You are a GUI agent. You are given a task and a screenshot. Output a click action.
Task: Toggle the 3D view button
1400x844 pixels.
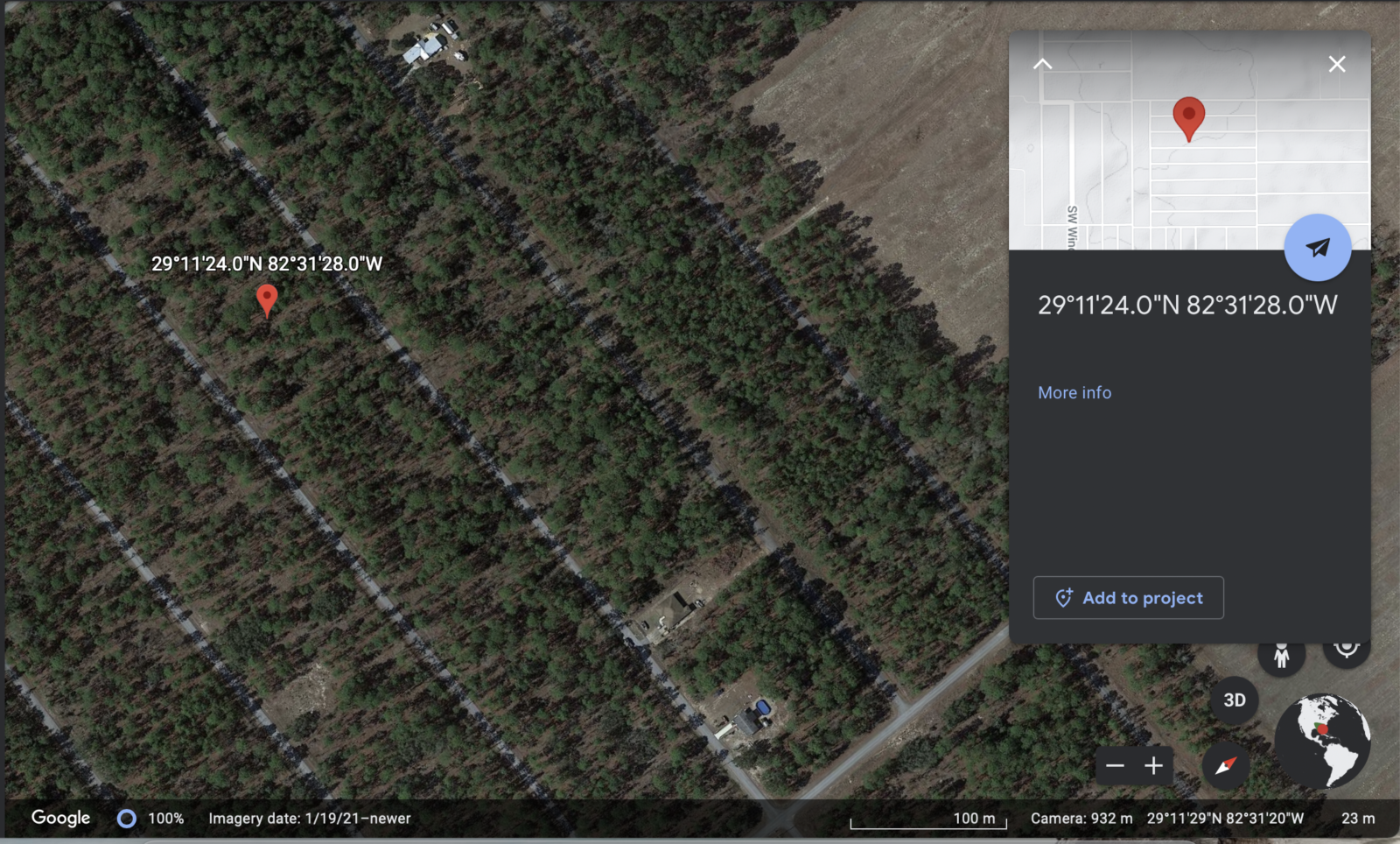click(1235, 700)
